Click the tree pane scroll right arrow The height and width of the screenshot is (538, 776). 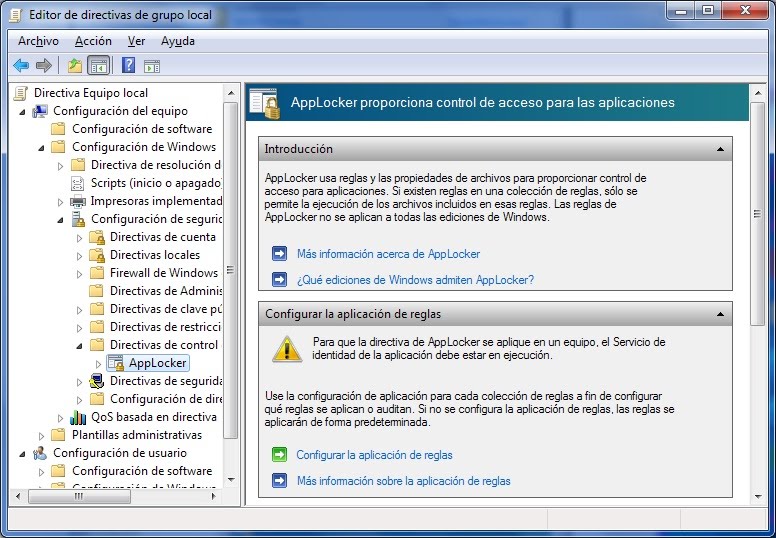(x=214, y=496)
